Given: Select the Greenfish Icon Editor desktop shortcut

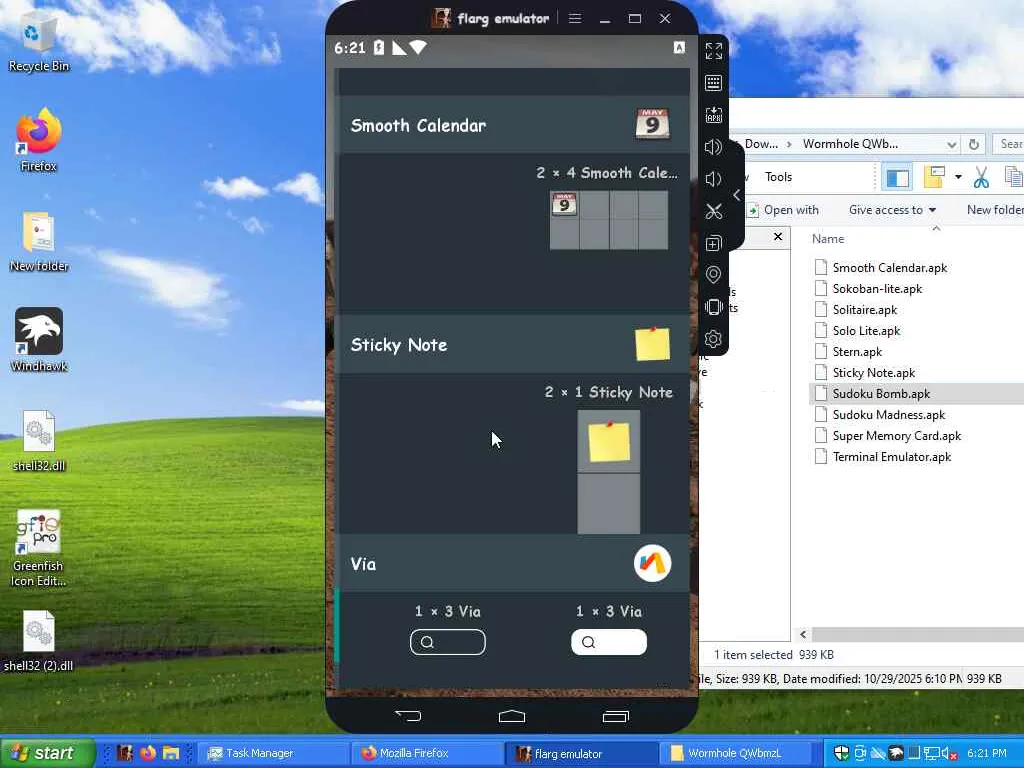Looking at the screenshot, I should click(x=39, y=549).
